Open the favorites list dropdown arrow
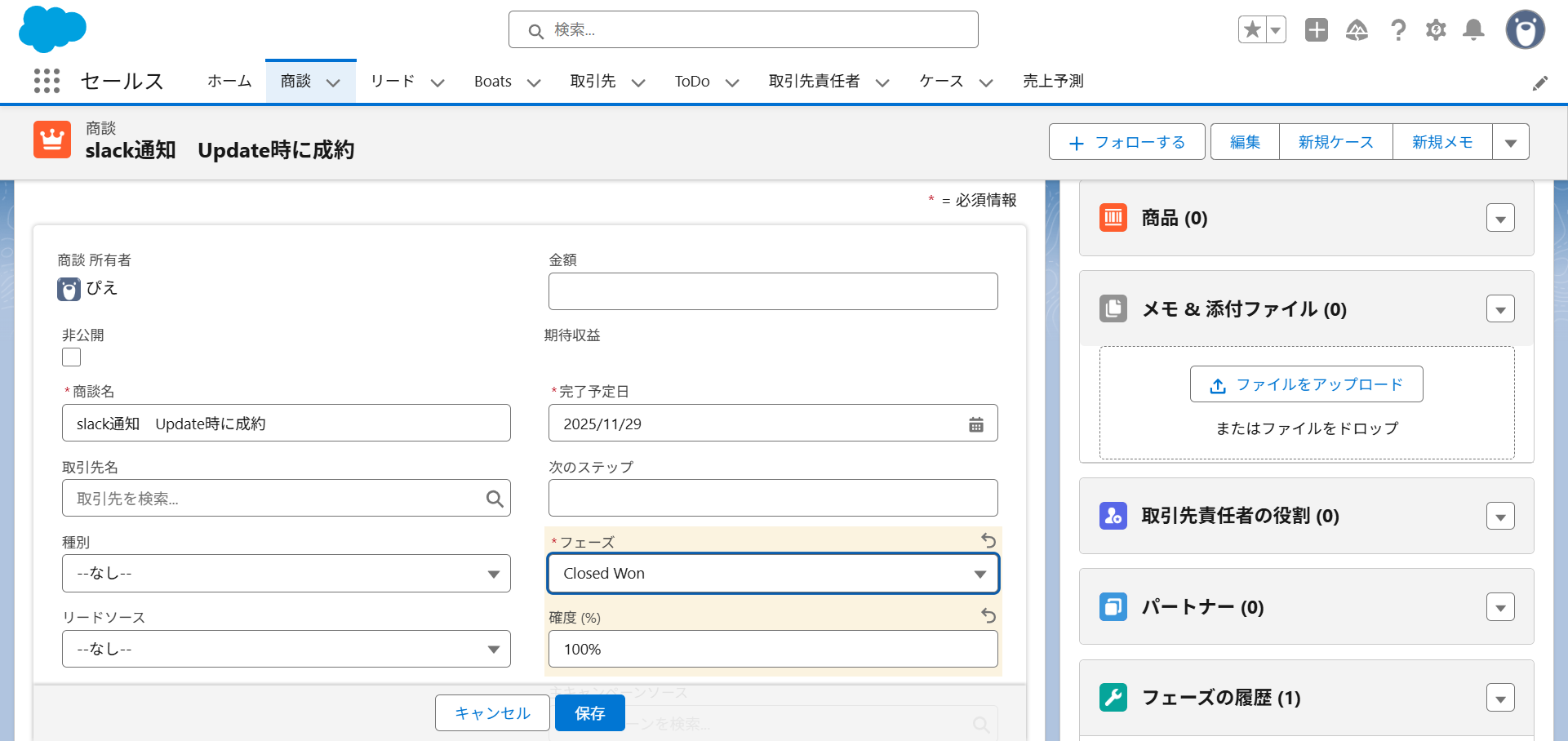Viewport: 1568px width, 741px height. click(1276, 30)
